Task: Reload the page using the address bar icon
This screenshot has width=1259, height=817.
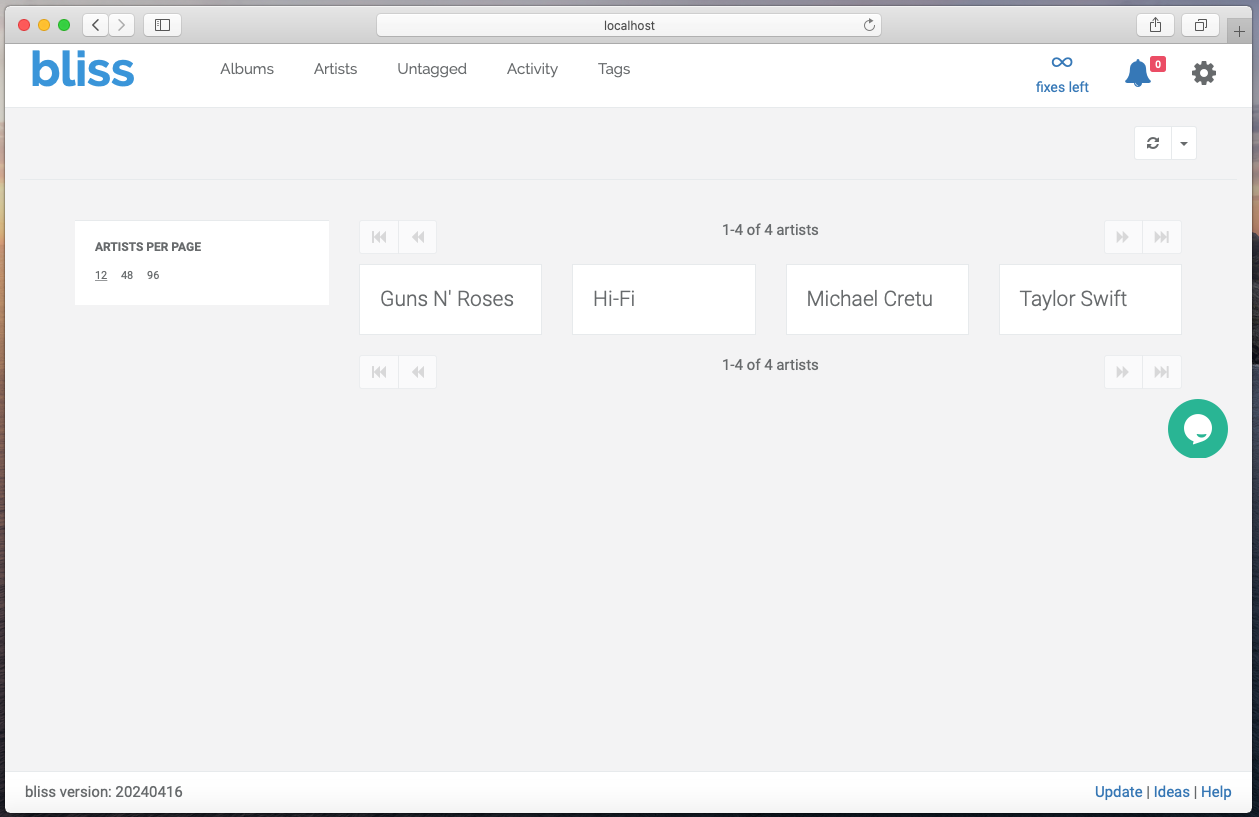Action: point(869,25)
